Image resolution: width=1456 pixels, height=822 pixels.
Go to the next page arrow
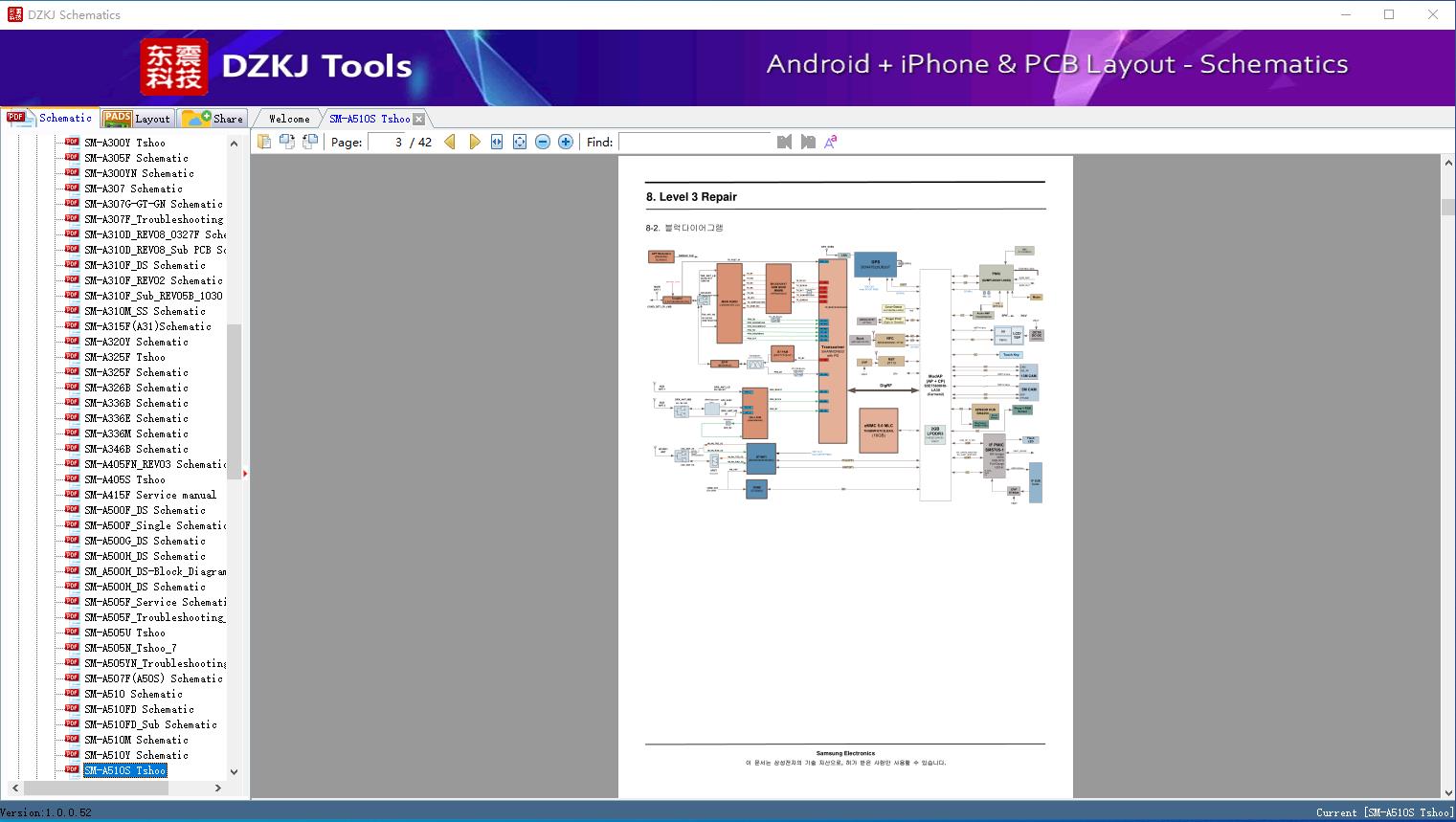pyautogui.click(x=474, y=142)
